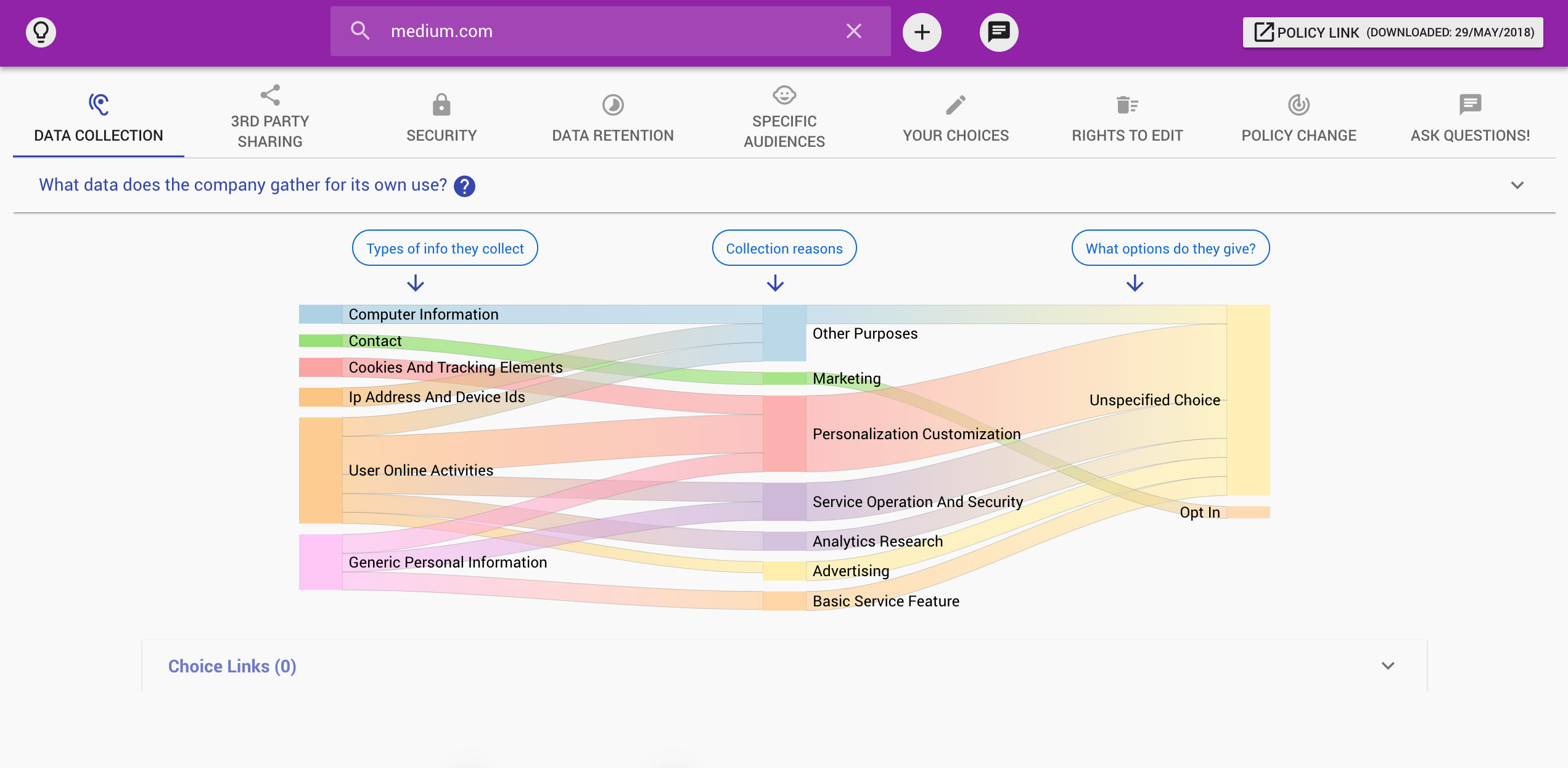The image size is (1568, 768).
Task: Open Policy Link button
Action: pyautogui.click(x=1392, y=32)
